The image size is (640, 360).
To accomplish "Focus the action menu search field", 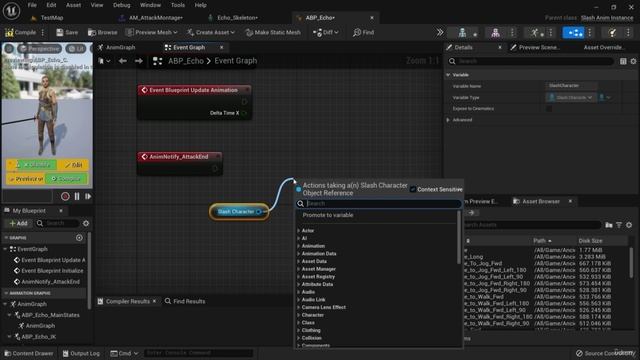I will click(x=379, y=203).
